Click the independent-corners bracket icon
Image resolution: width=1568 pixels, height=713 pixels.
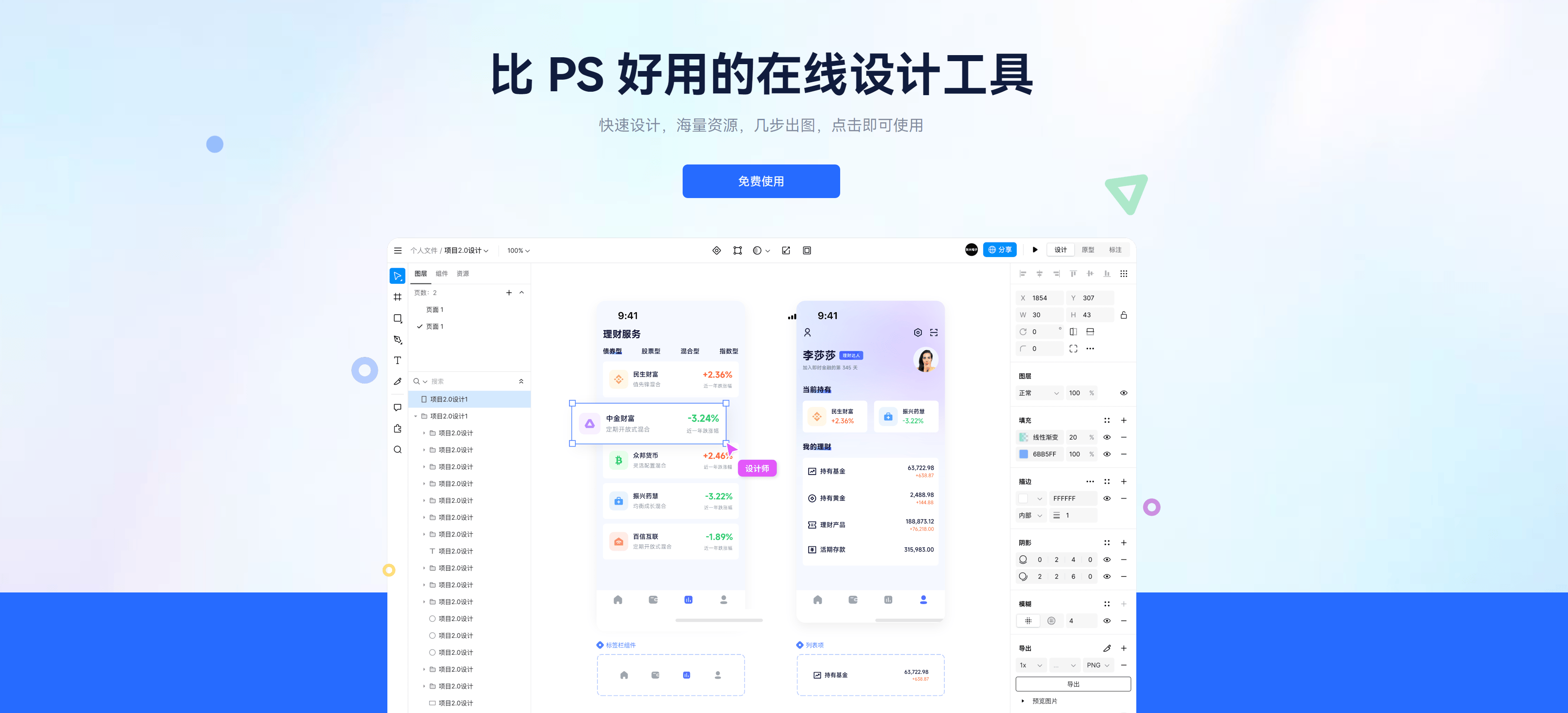click(1073, 349)
